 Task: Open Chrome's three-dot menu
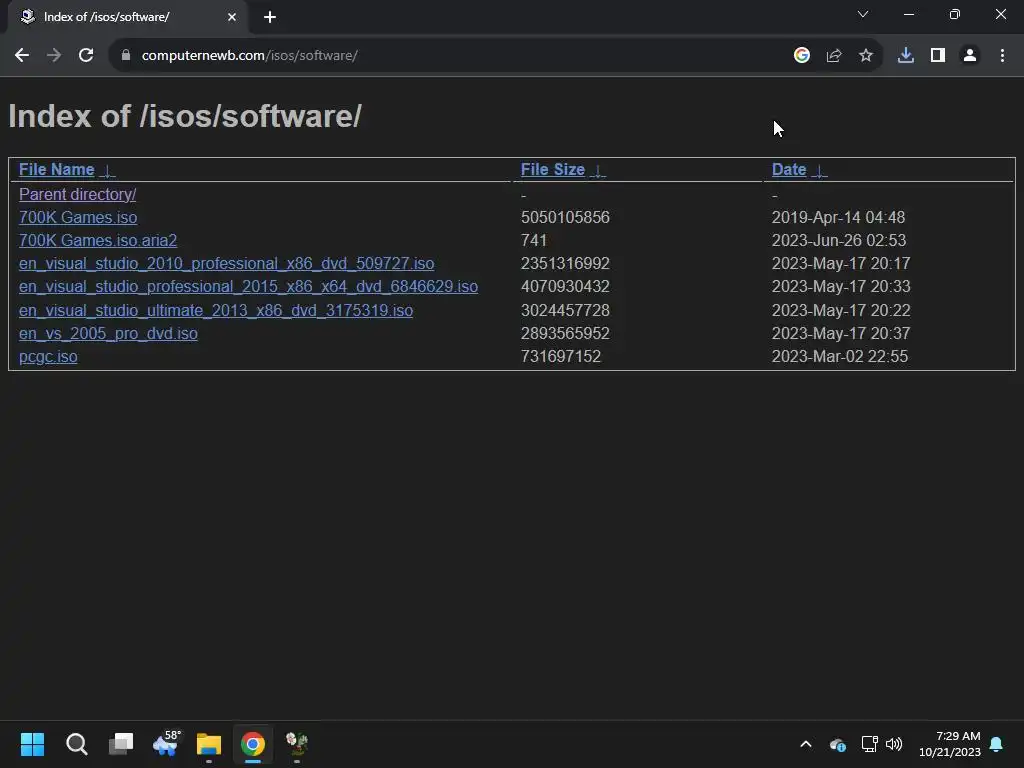tap(1002, 56)
